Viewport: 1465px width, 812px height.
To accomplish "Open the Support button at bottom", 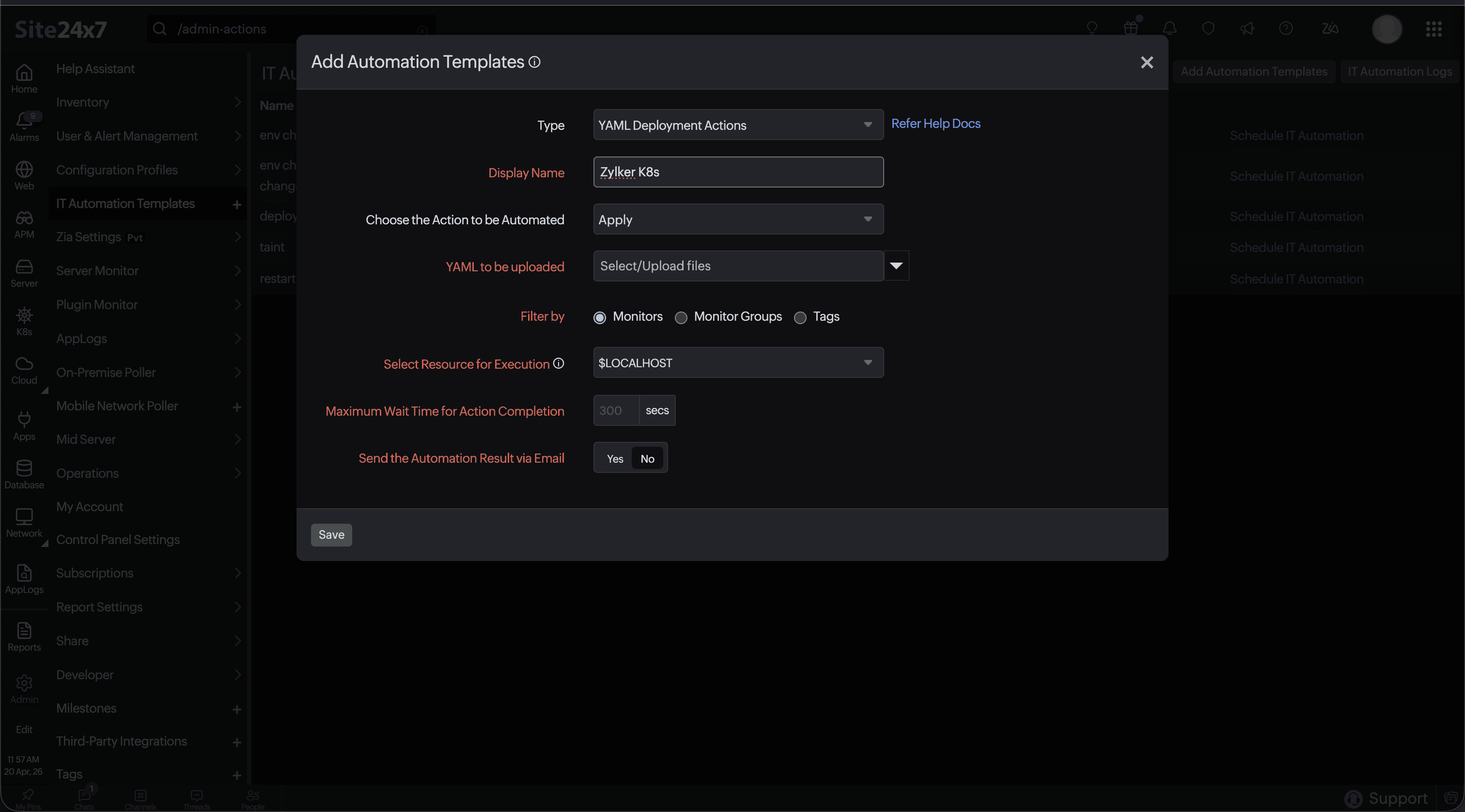I will pos(1387,798).
